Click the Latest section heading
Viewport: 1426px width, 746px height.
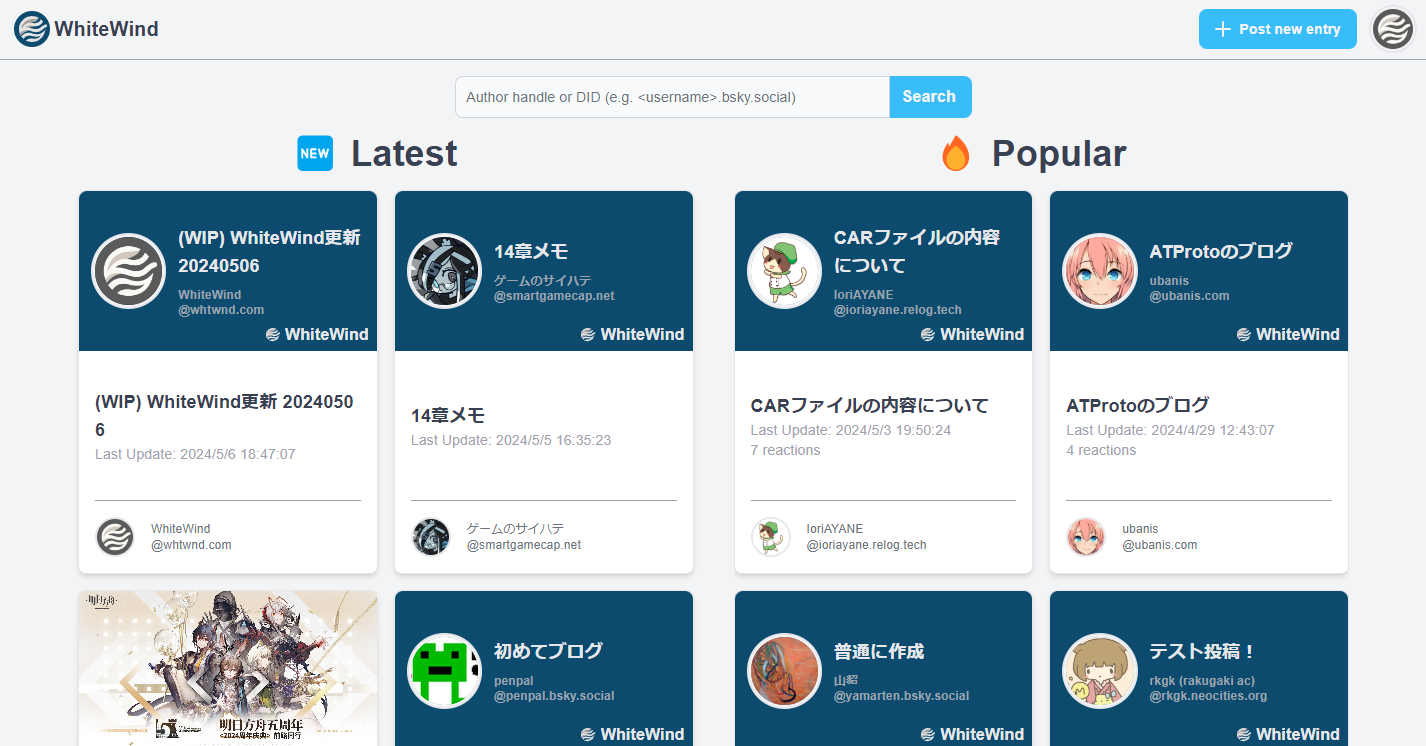(404, 153)
